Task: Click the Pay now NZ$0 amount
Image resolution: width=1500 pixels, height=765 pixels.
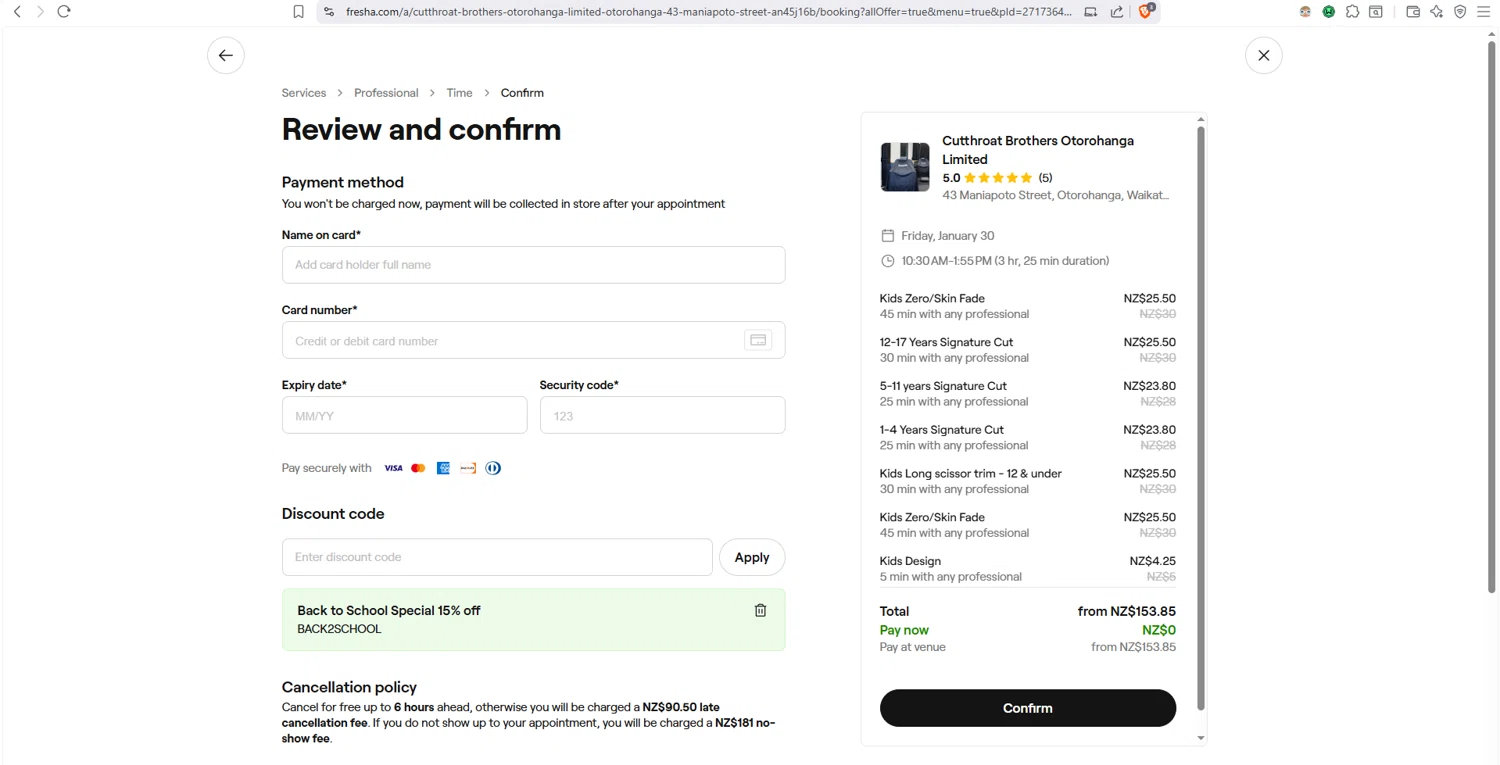Action: point(1159,630)
